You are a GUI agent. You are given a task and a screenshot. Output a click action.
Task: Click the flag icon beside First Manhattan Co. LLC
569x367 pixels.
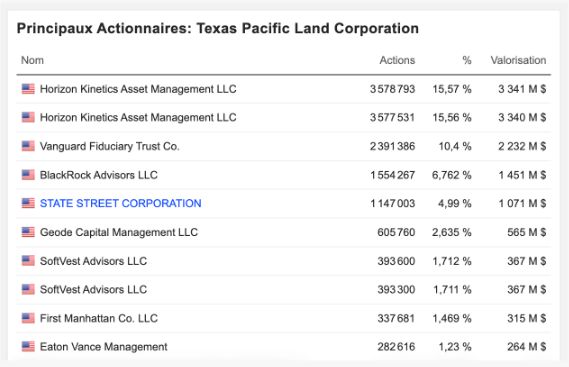coord(28,318)
